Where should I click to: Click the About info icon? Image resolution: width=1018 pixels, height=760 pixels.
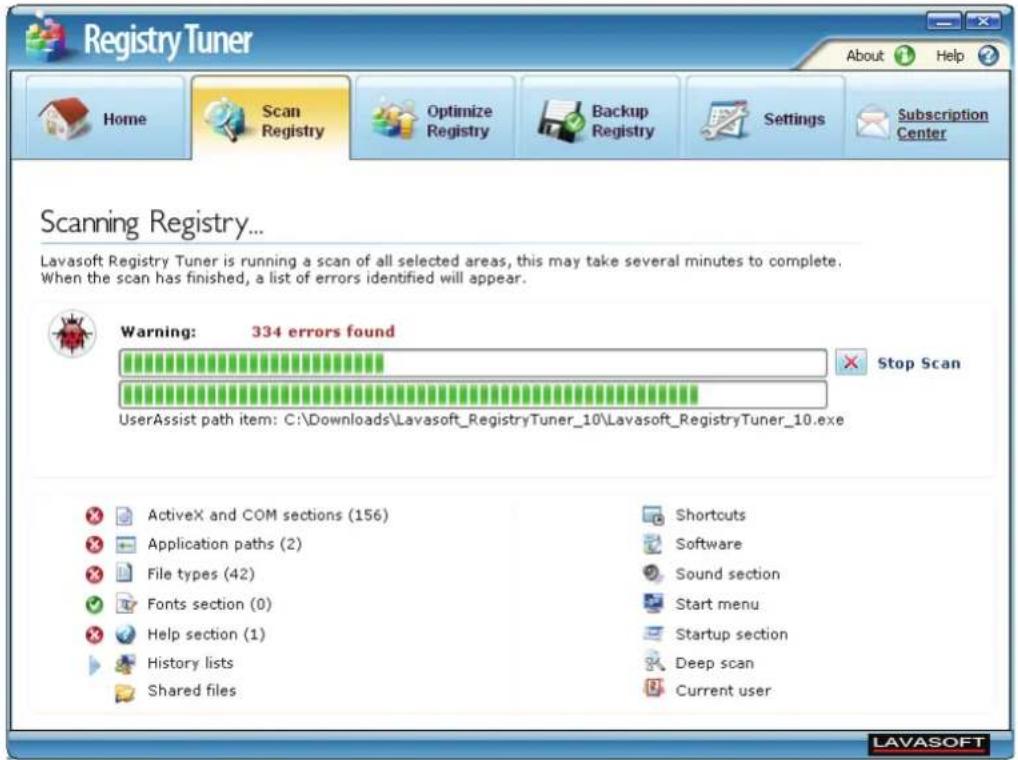tap(904, 56)
